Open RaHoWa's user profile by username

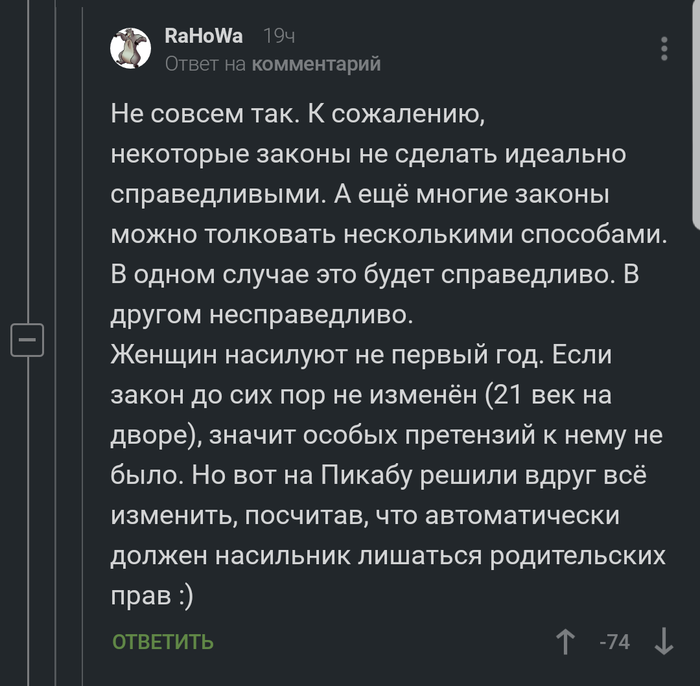(x=203, y=37)
